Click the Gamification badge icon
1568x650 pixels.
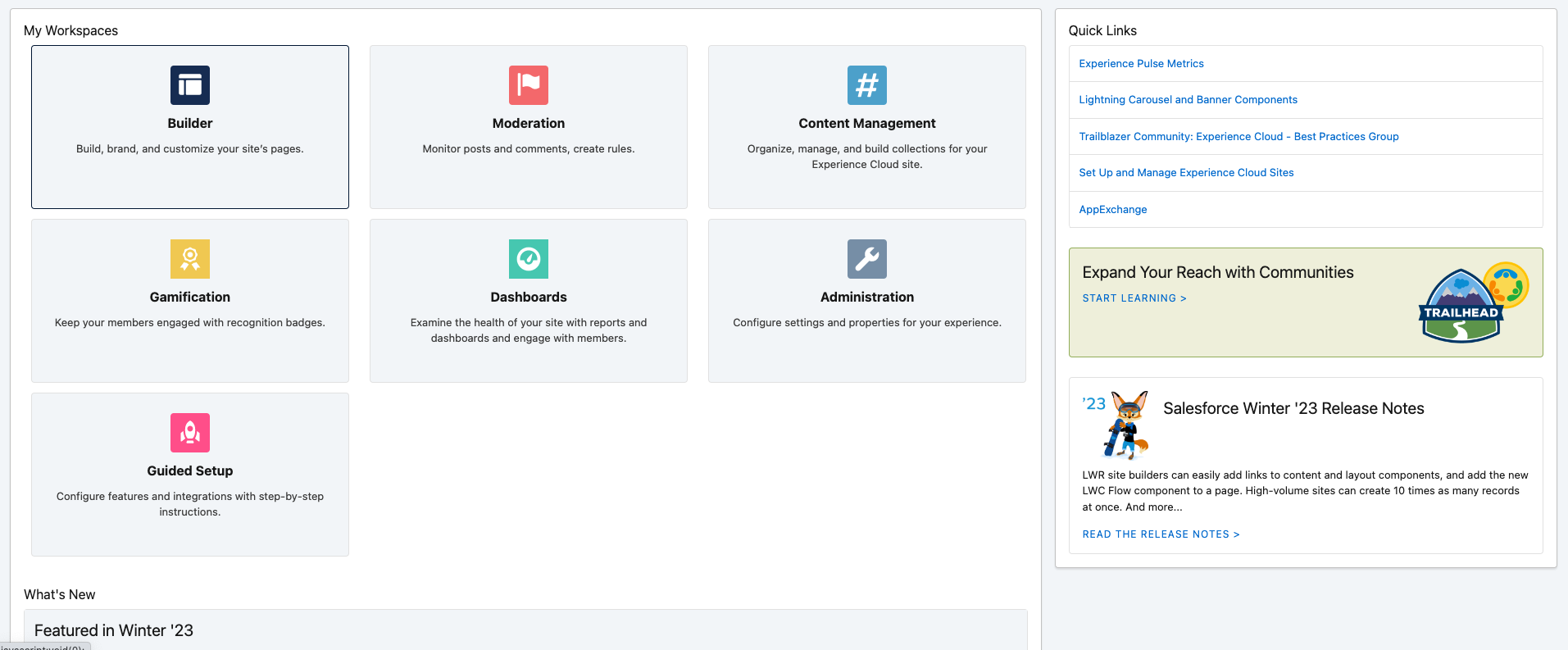(190, 259)
